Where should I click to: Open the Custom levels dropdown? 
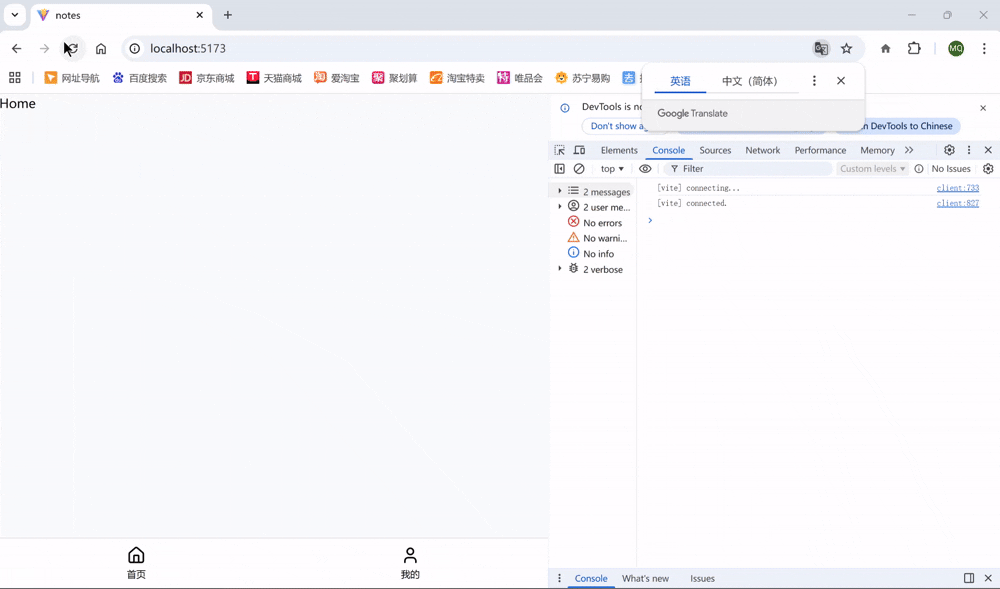872,169
